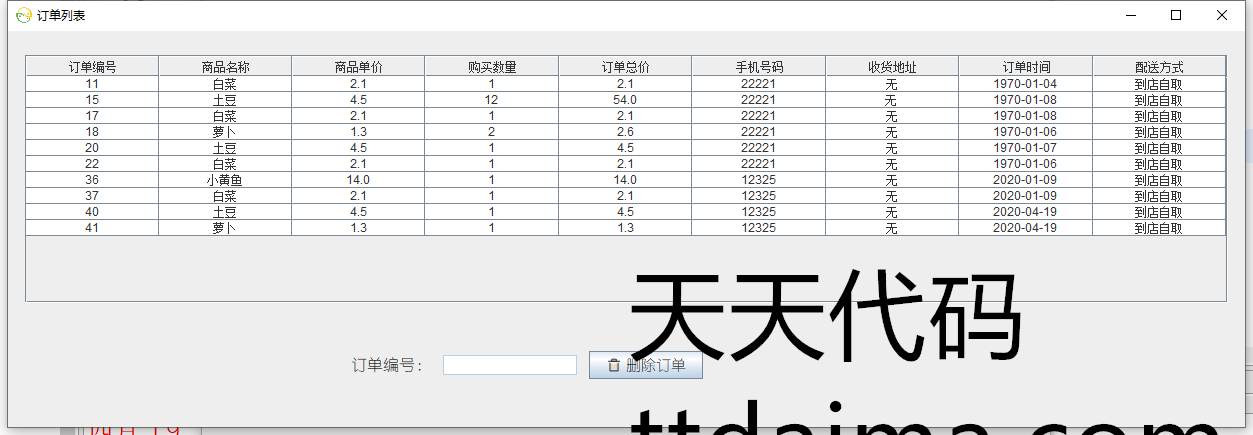
Task: Select order number 36 cell
Action: [x=92, y=180]
